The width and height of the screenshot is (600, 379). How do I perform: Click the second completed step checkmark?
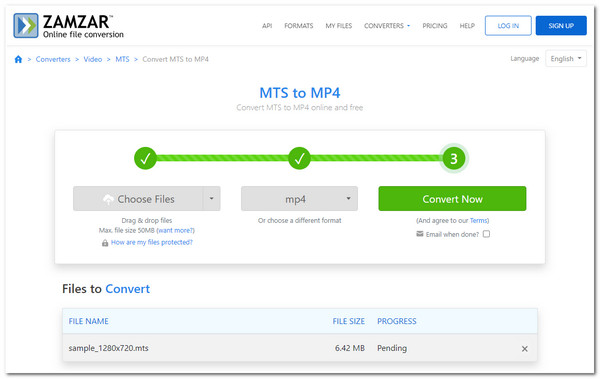299,158
